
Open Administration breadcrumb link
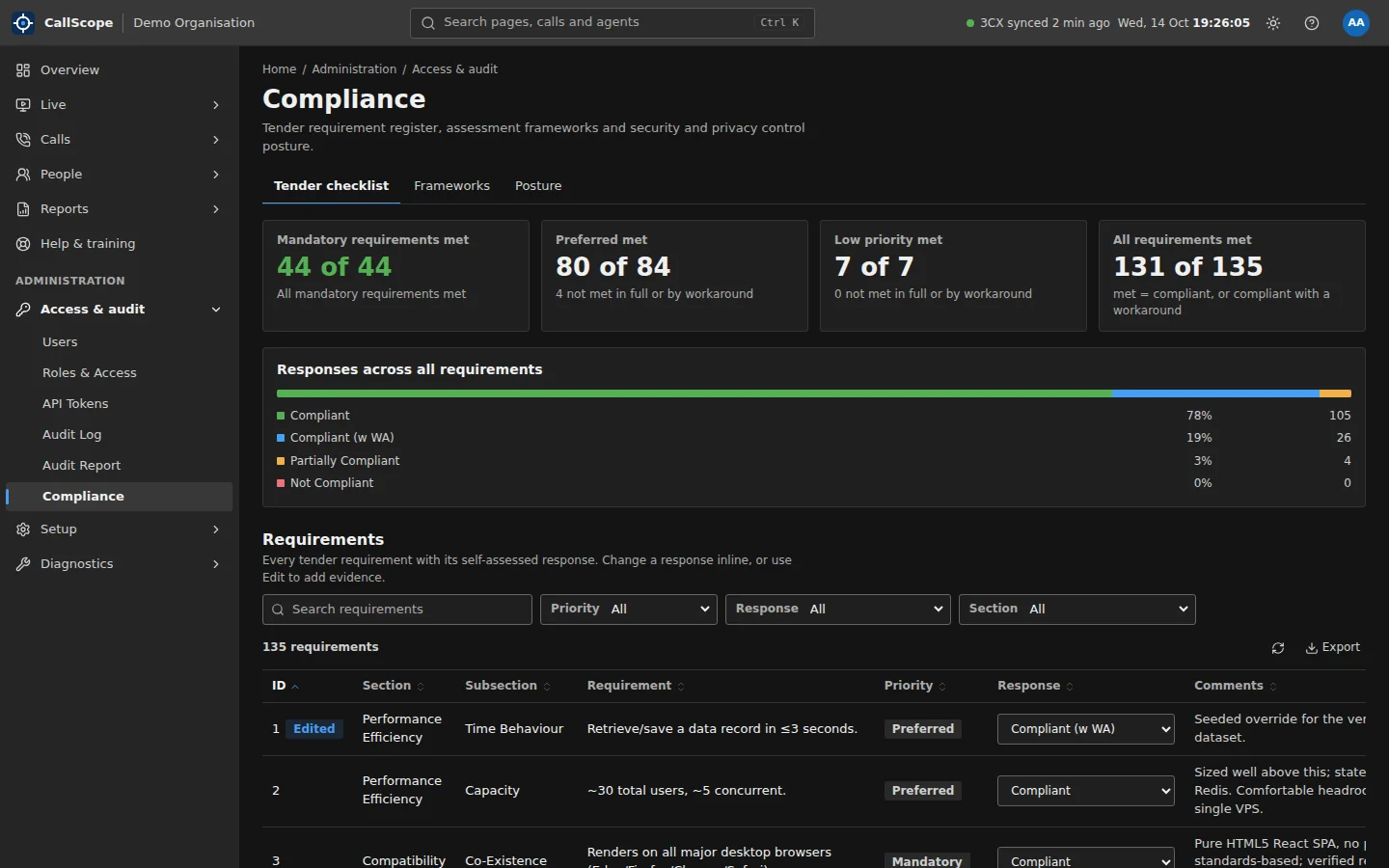tap(354, 69)
